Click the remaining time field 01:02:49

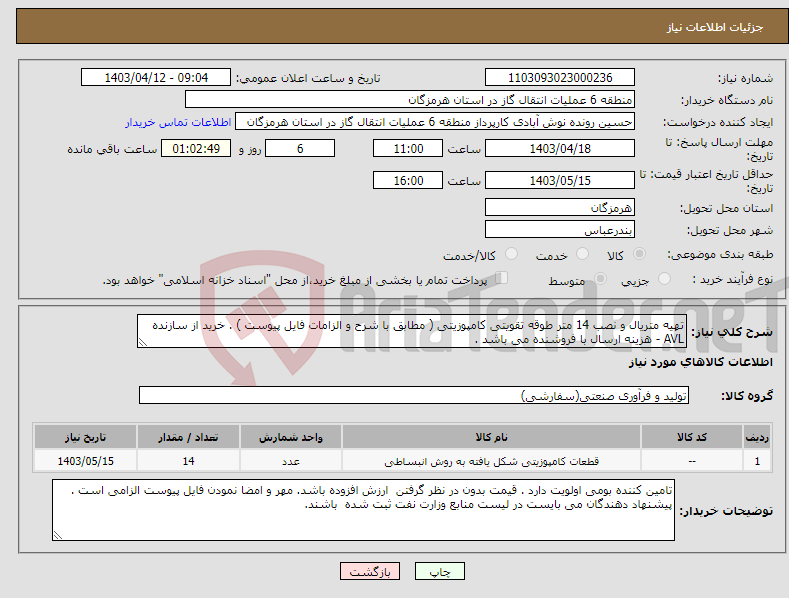point(196,148)
